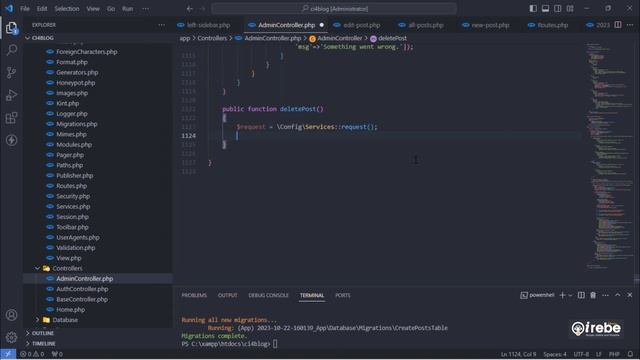Open the Search view

(x=11, y=50)
